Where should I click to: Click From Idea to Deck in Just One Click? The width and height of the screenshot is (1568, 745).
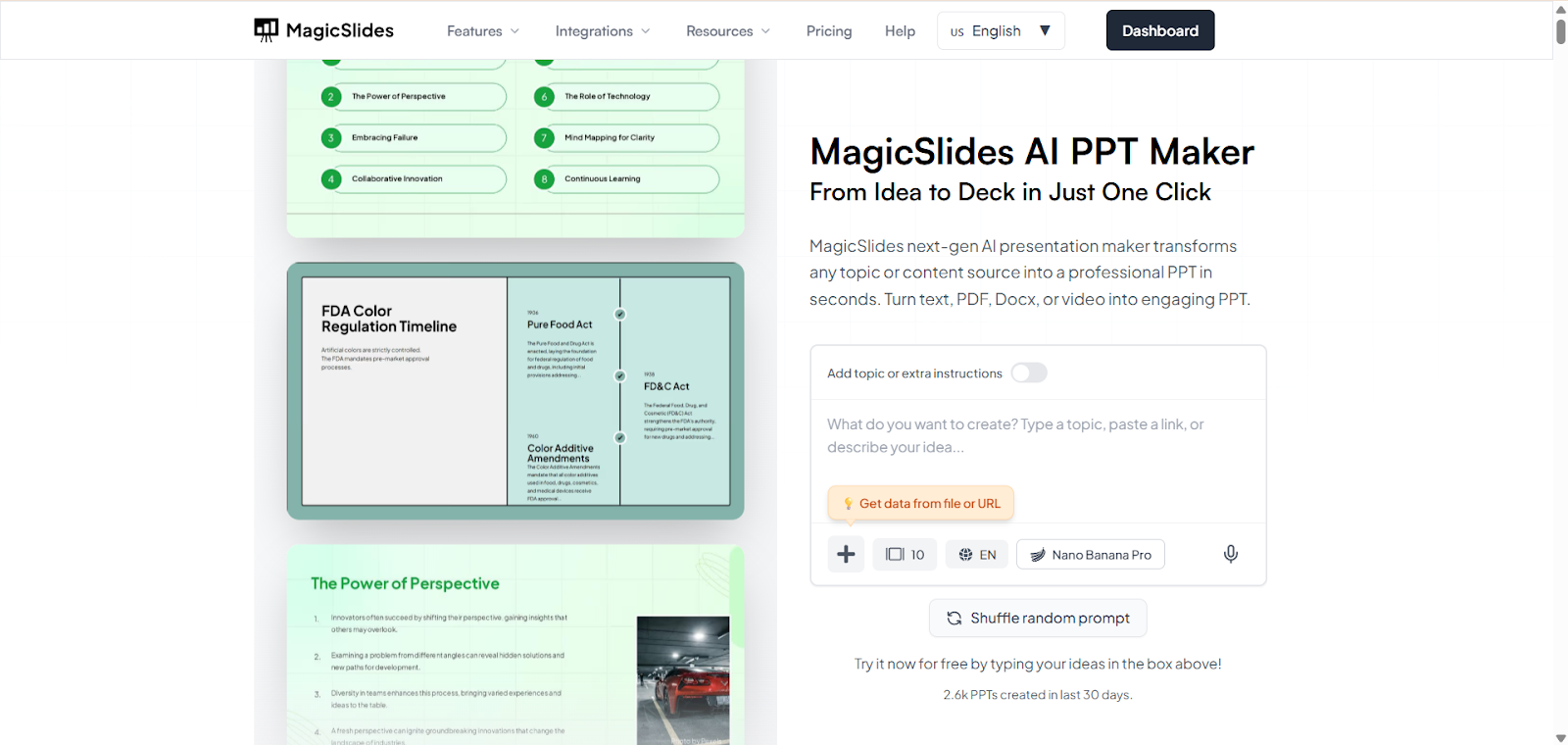coord(1010,192)
